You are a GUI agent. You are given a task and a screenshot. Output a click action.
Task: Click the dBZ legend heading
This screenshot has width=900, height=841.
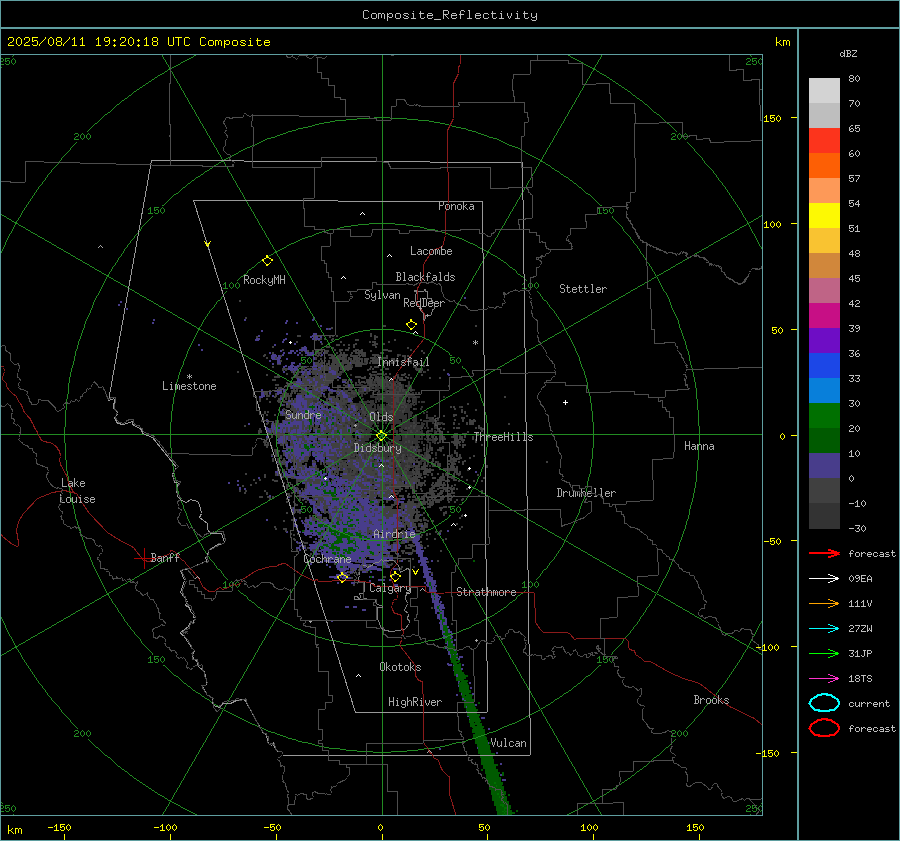[x=848, y=54]
